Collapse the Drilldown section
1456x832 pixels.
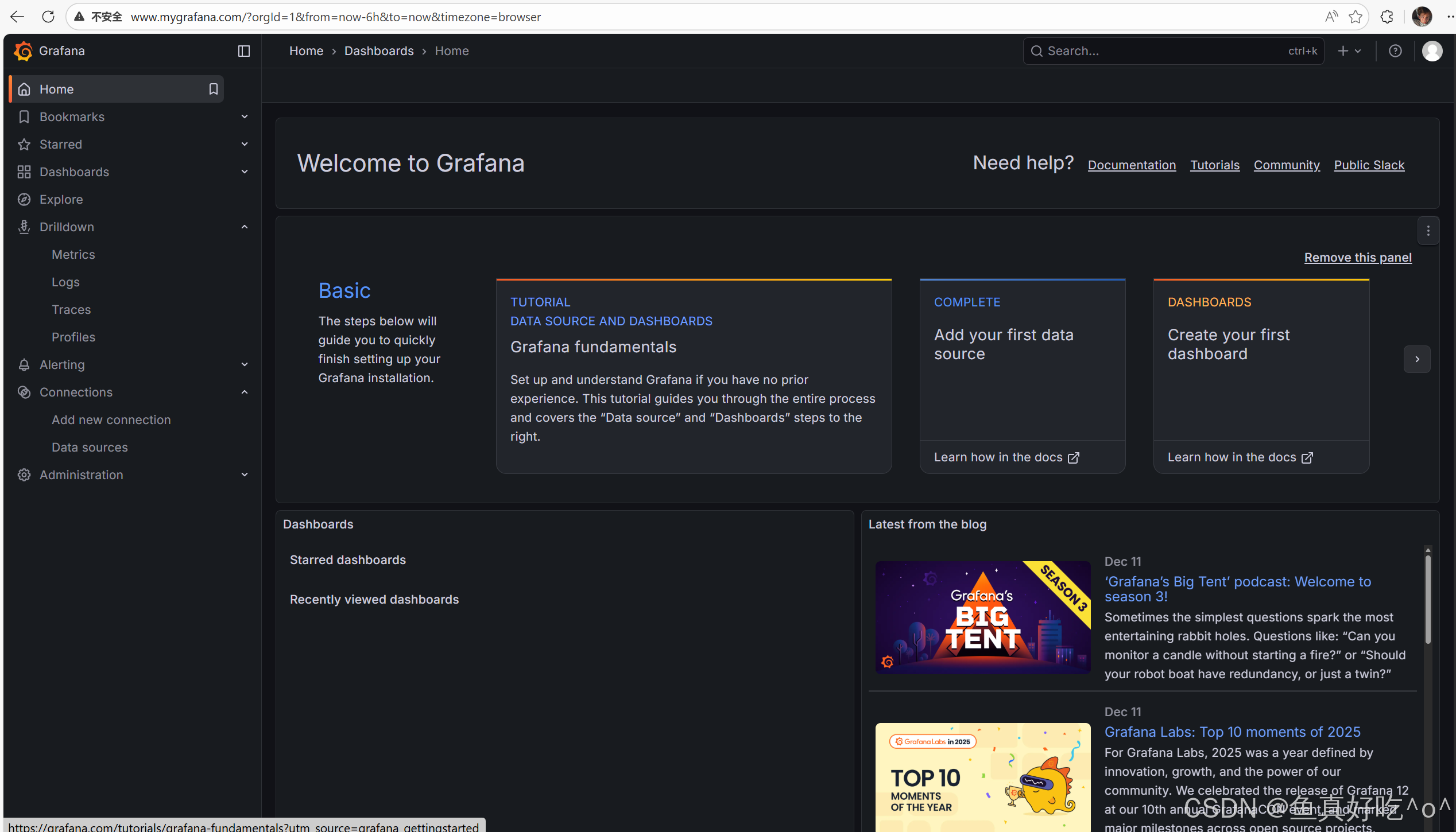(245, 227)
